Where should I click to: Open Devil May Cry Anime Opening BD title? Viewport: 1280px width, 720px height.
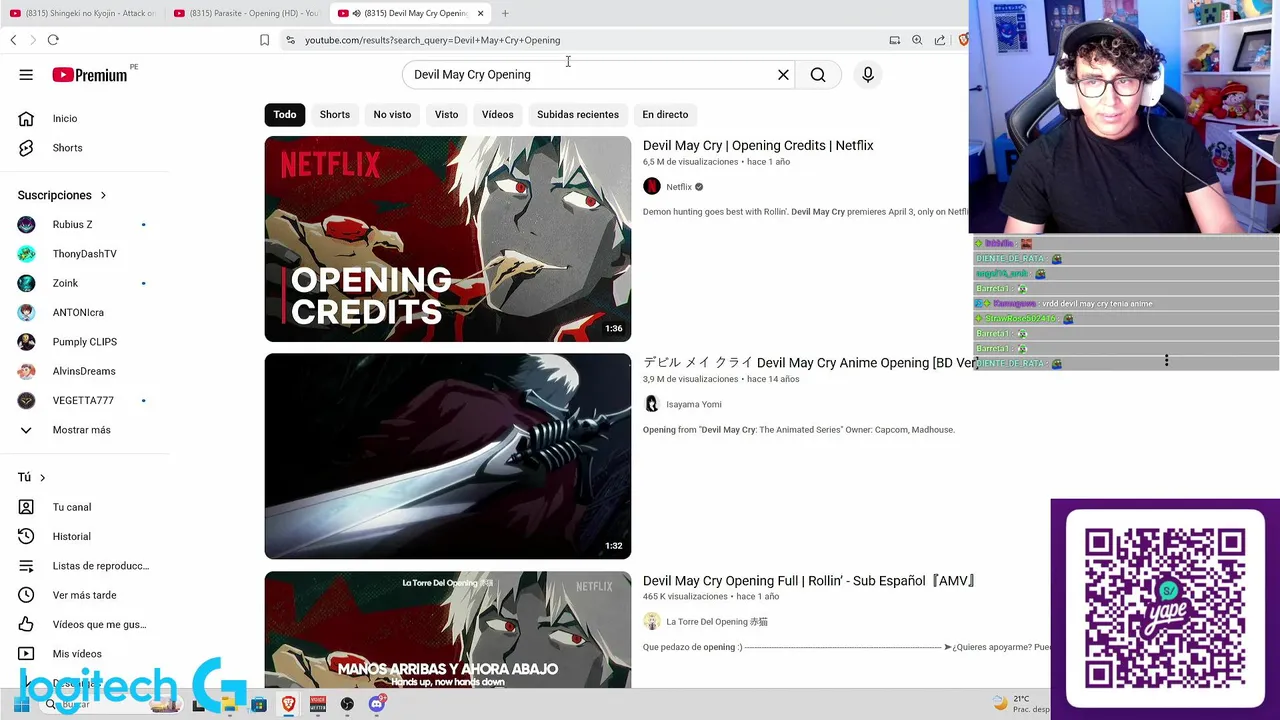click(x=810, y=363)
